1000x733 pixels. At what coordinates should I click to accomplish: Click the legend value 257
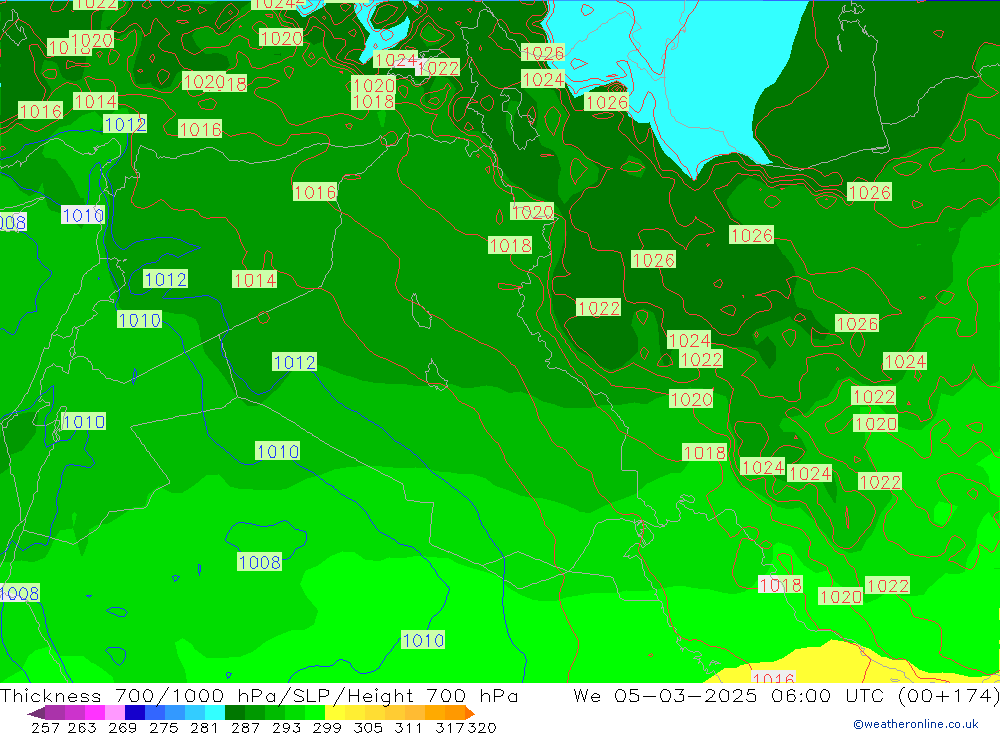[45, 727]
